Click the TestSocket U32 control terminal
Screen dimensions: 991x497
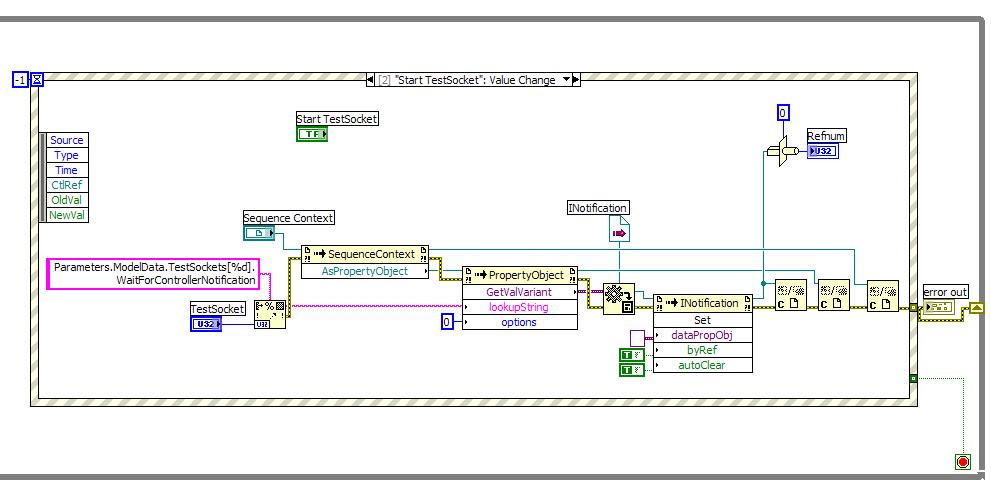206,324
